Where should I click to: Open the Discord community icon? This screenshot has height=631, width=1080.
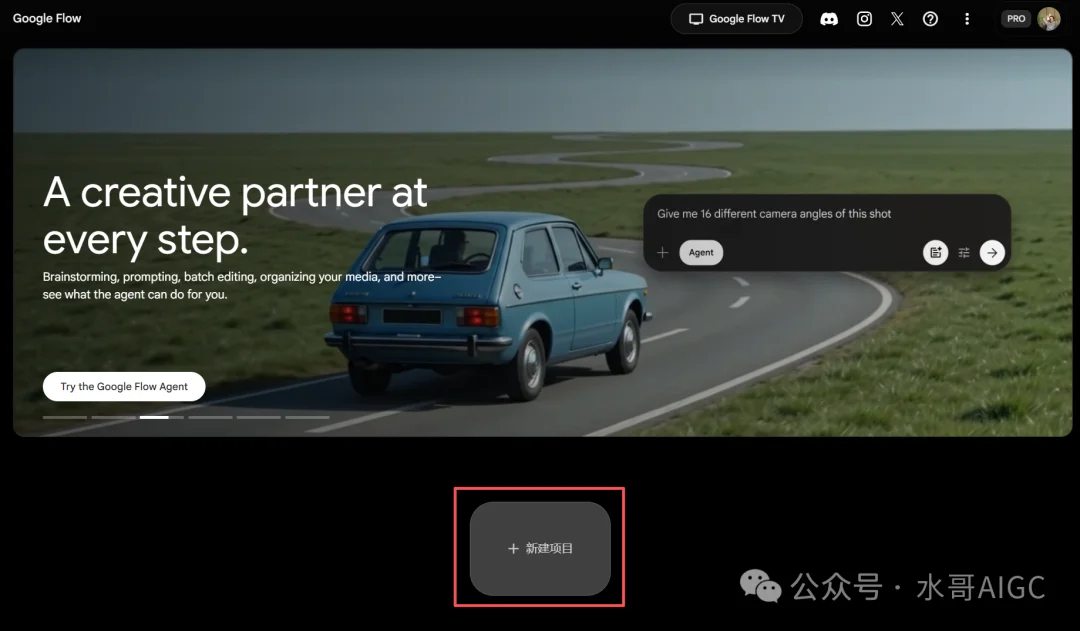(x=829, y=19)
